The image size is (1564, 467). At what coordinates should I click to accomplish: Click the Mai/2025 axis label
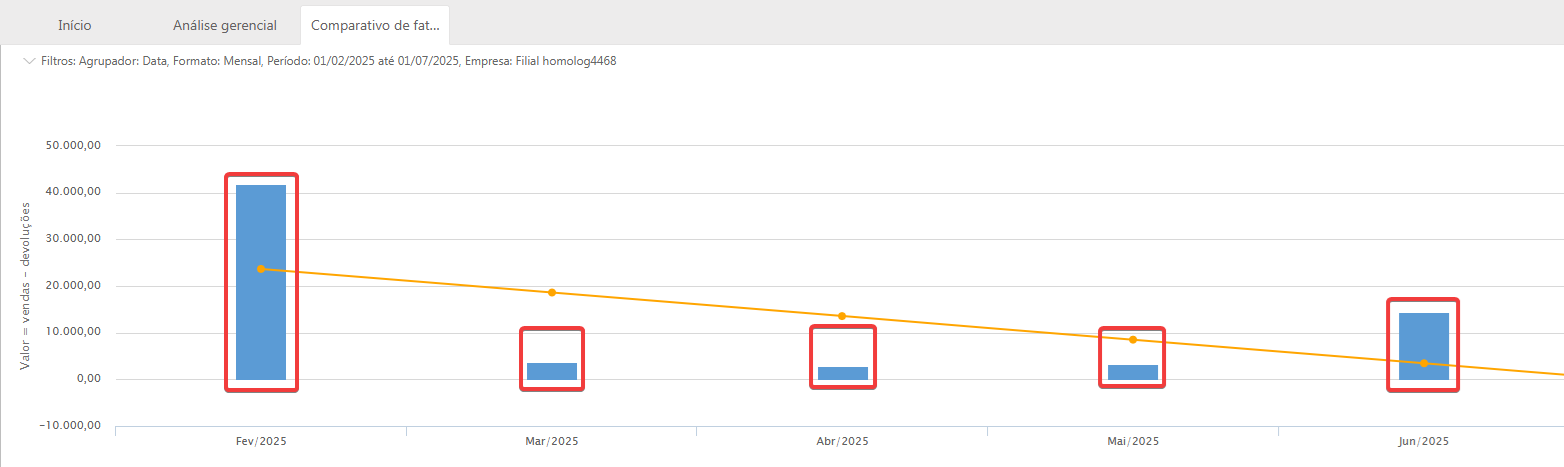point(1133,441)
